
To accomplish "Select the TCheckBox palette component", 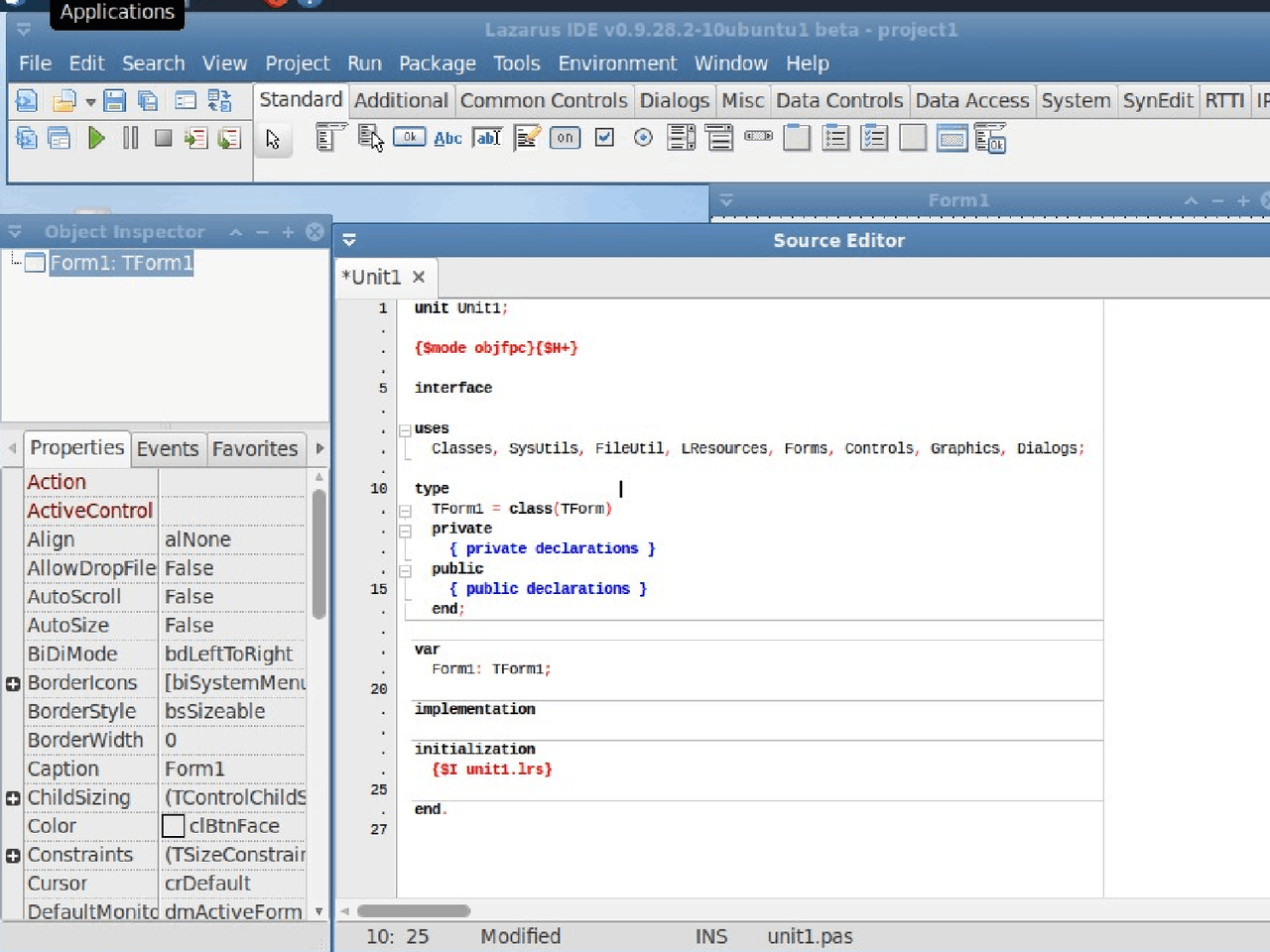I will pyautogui.click(x=604, y=138).
